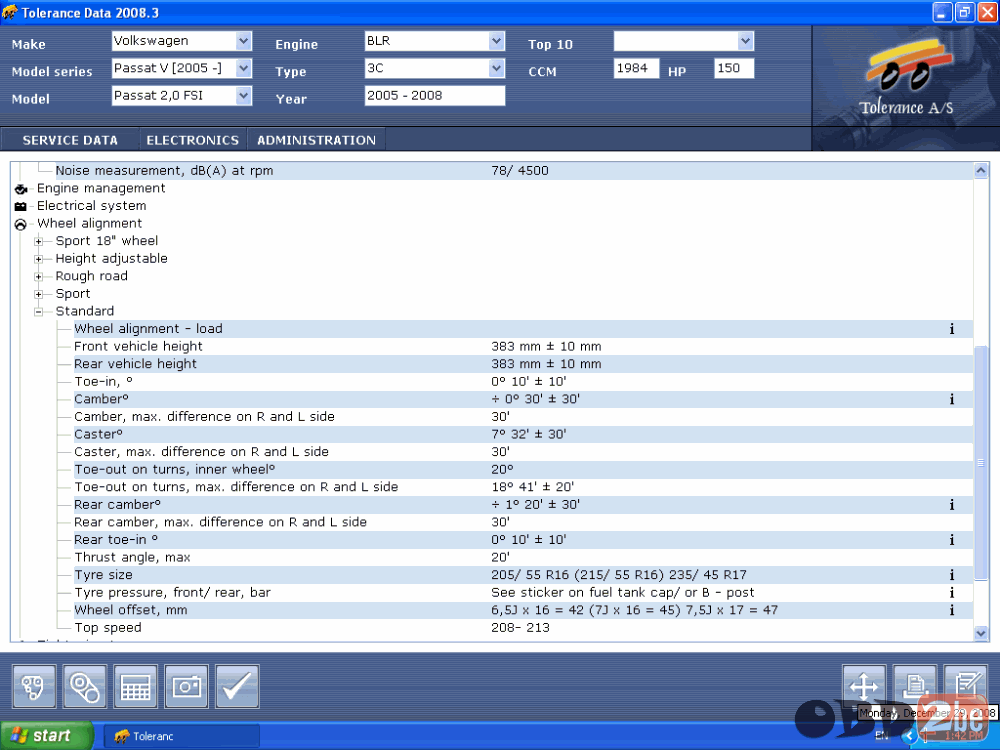Click the noise value 78/ 4500
This screenshot has width=1000, height=750.
[x=520, y=171]
